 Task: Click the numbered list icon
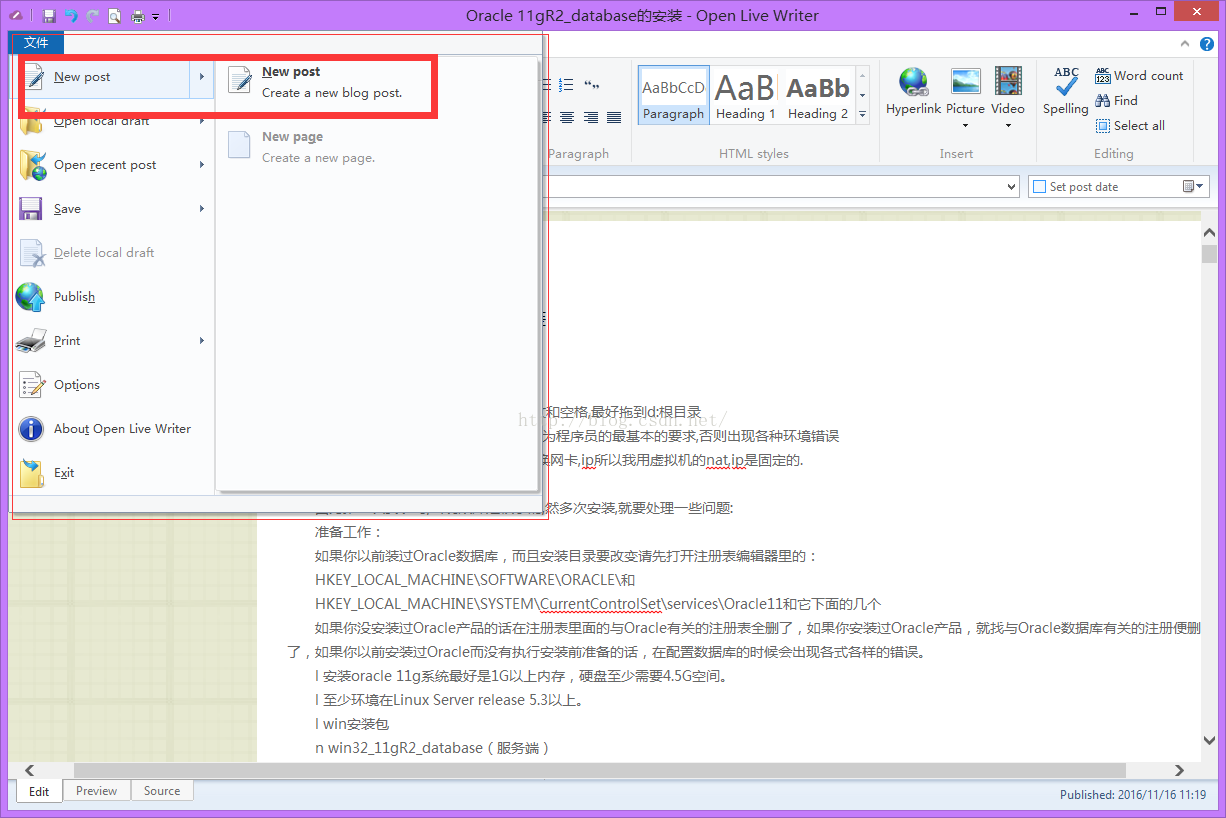pos(567,86)
